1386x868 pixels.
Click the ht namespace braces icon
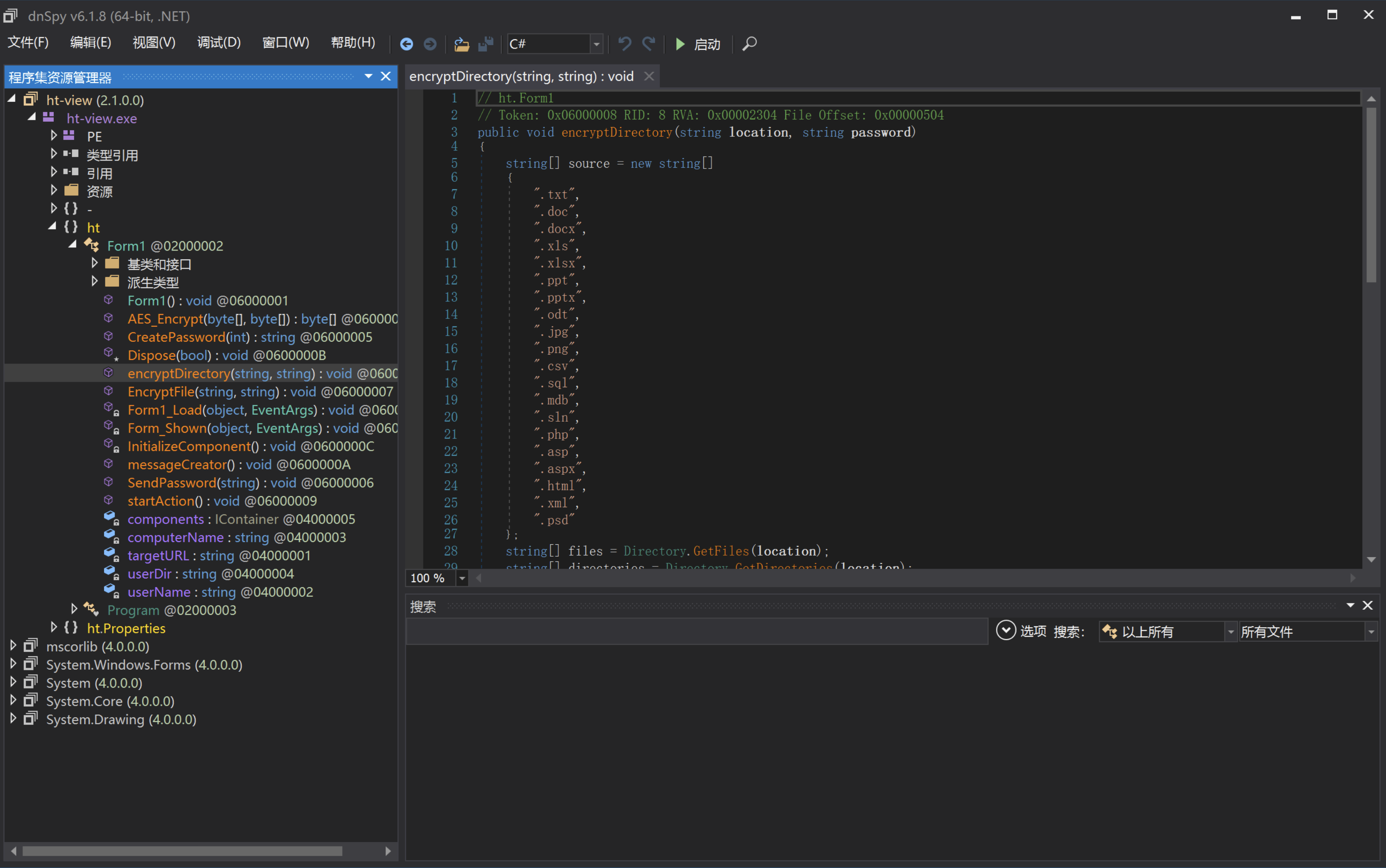[x=71, y=227]
